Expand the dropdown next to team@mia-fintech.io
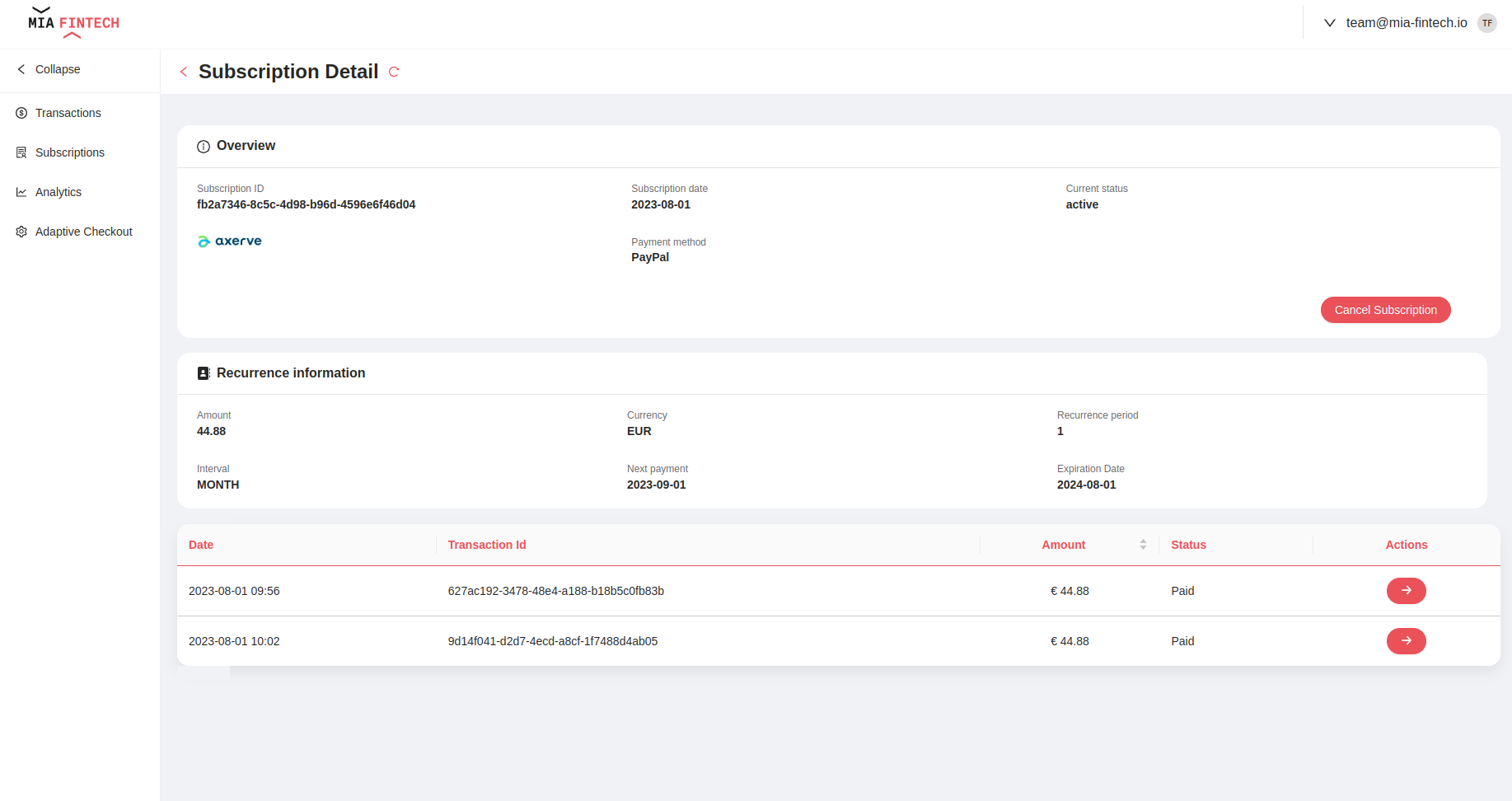Screen dimensions: 1512x801 [x=1329, y=23]
